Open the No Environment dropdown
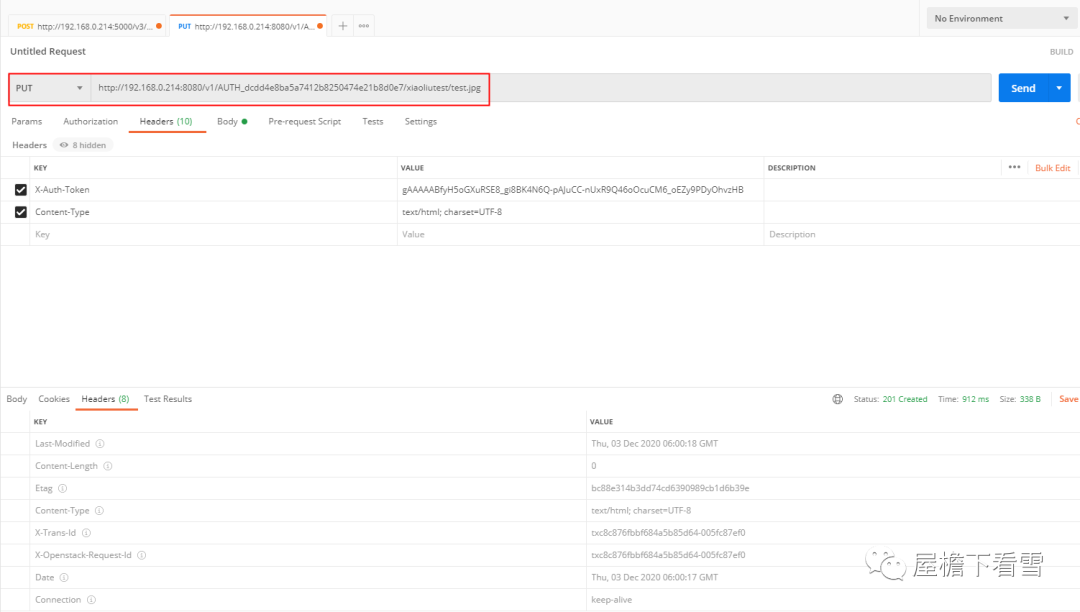The image size is (1080, 612). [x=1001, y=19]
